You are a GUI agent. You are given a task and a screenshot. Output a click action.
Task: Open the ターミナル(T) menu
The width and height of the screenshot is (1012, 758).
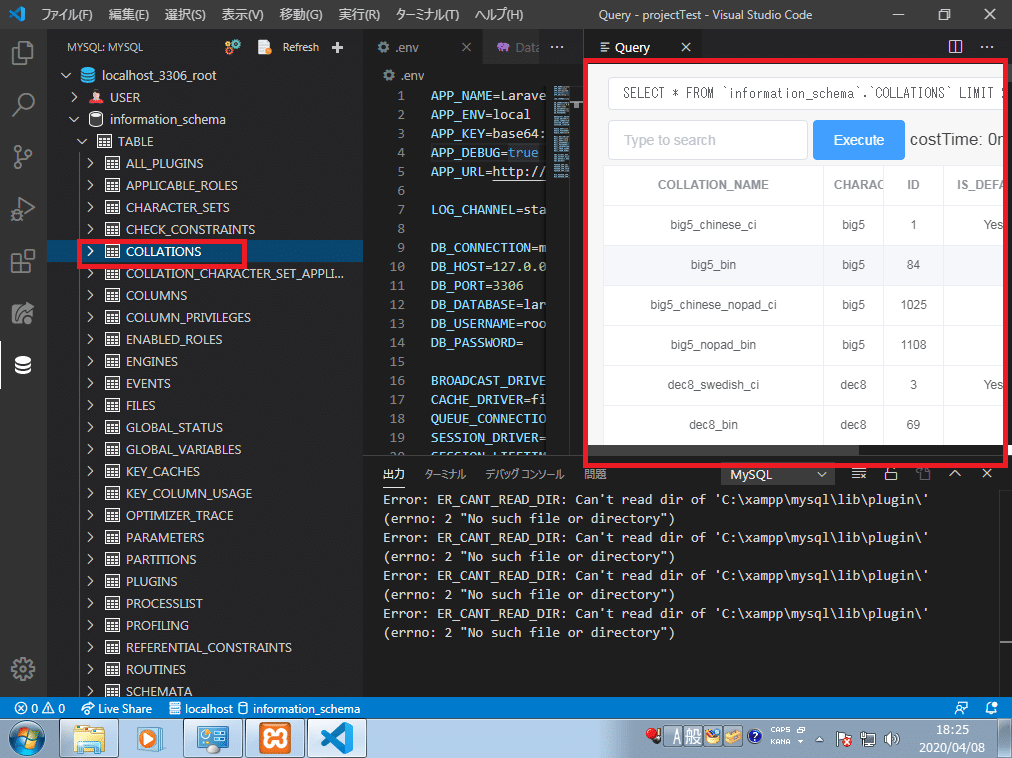point(427,14)
